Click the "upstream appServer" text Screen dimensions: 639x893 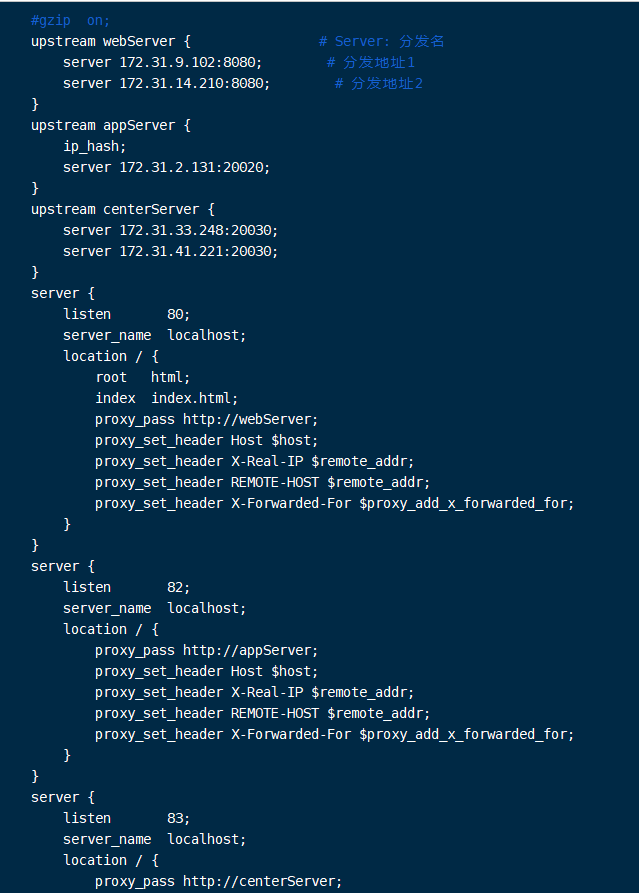click(110, 125)
